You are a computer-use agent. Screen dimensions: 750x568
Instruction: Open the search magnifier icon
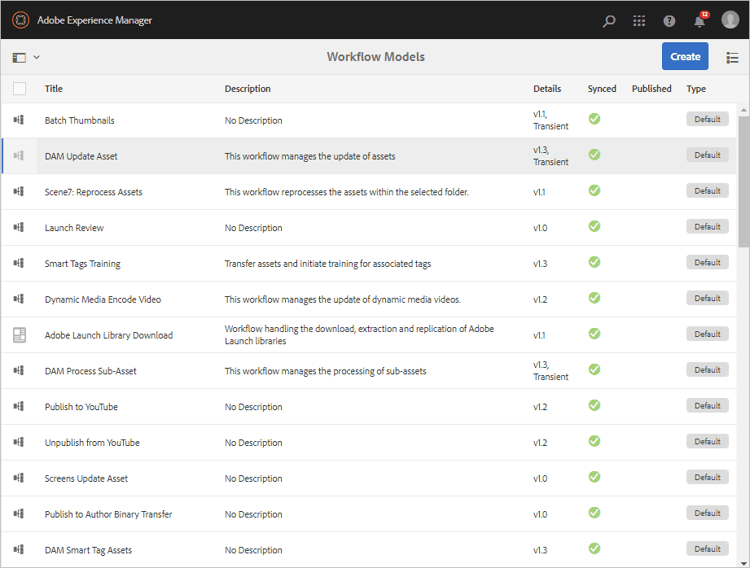[x=610, y=21]
